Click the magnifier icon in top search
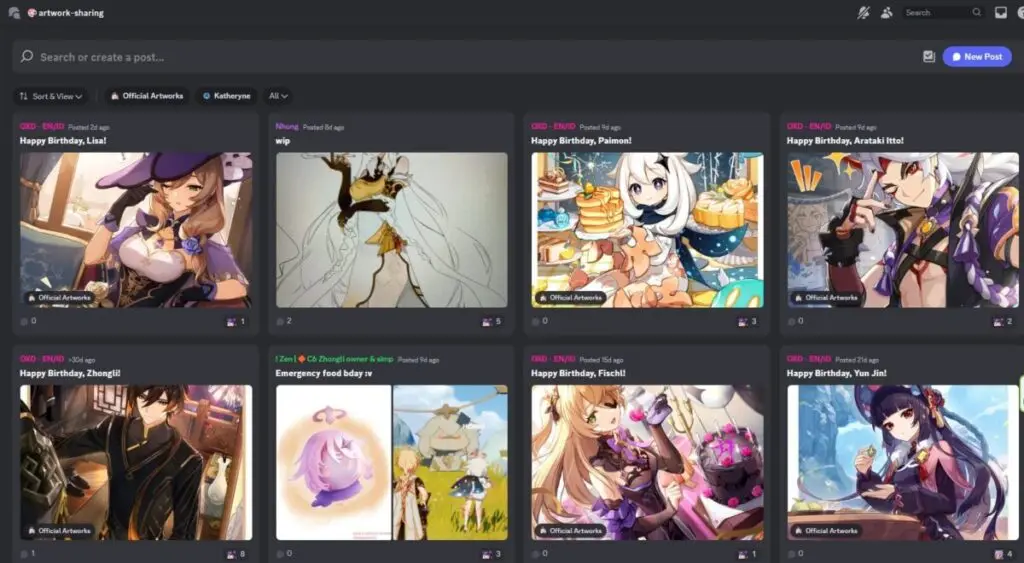Image resolution: width=1024 pixels, height=563 pixels. point(976,13)
